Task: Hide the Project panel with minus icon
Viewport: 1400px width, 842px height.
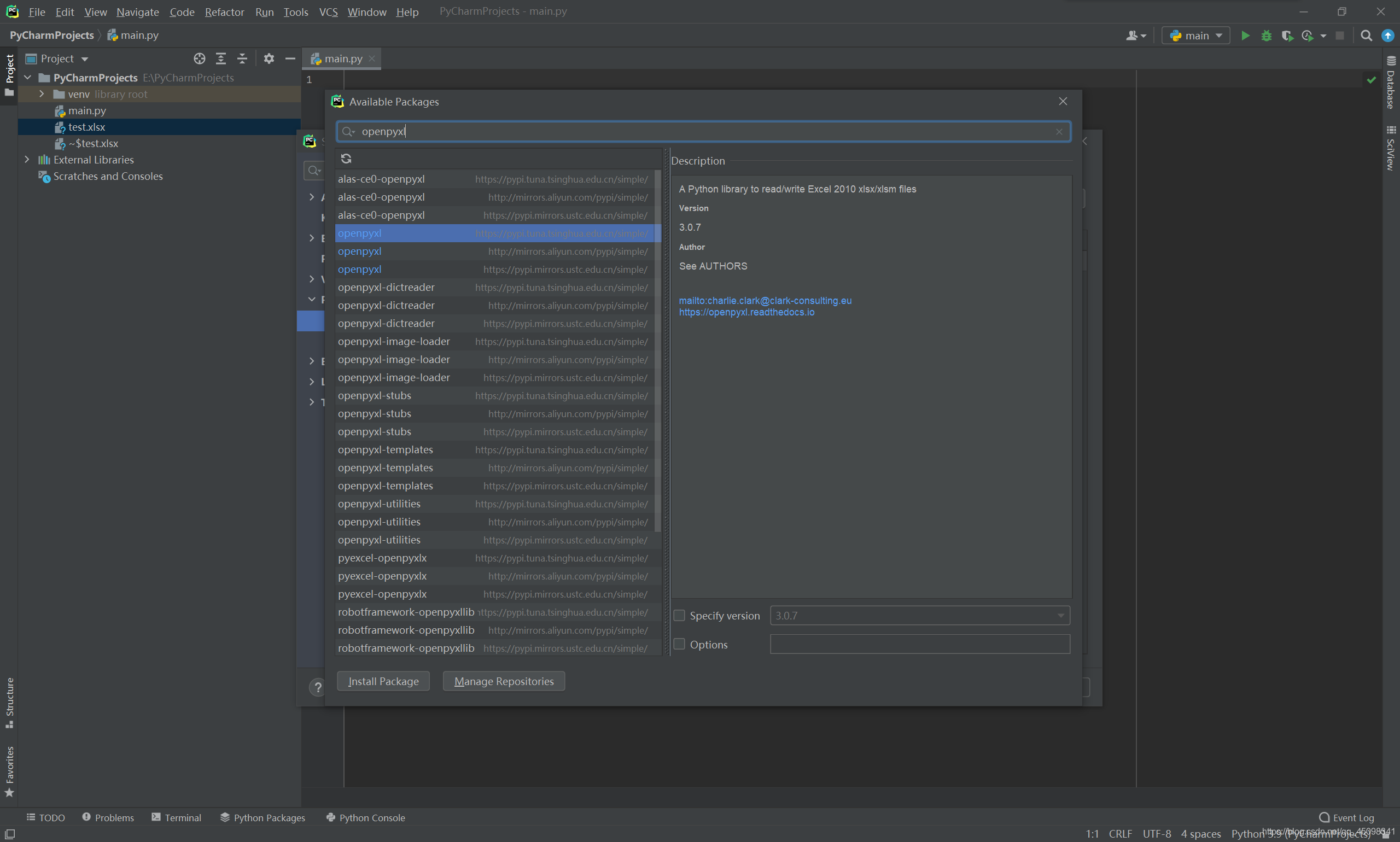Action: (290, 59)
